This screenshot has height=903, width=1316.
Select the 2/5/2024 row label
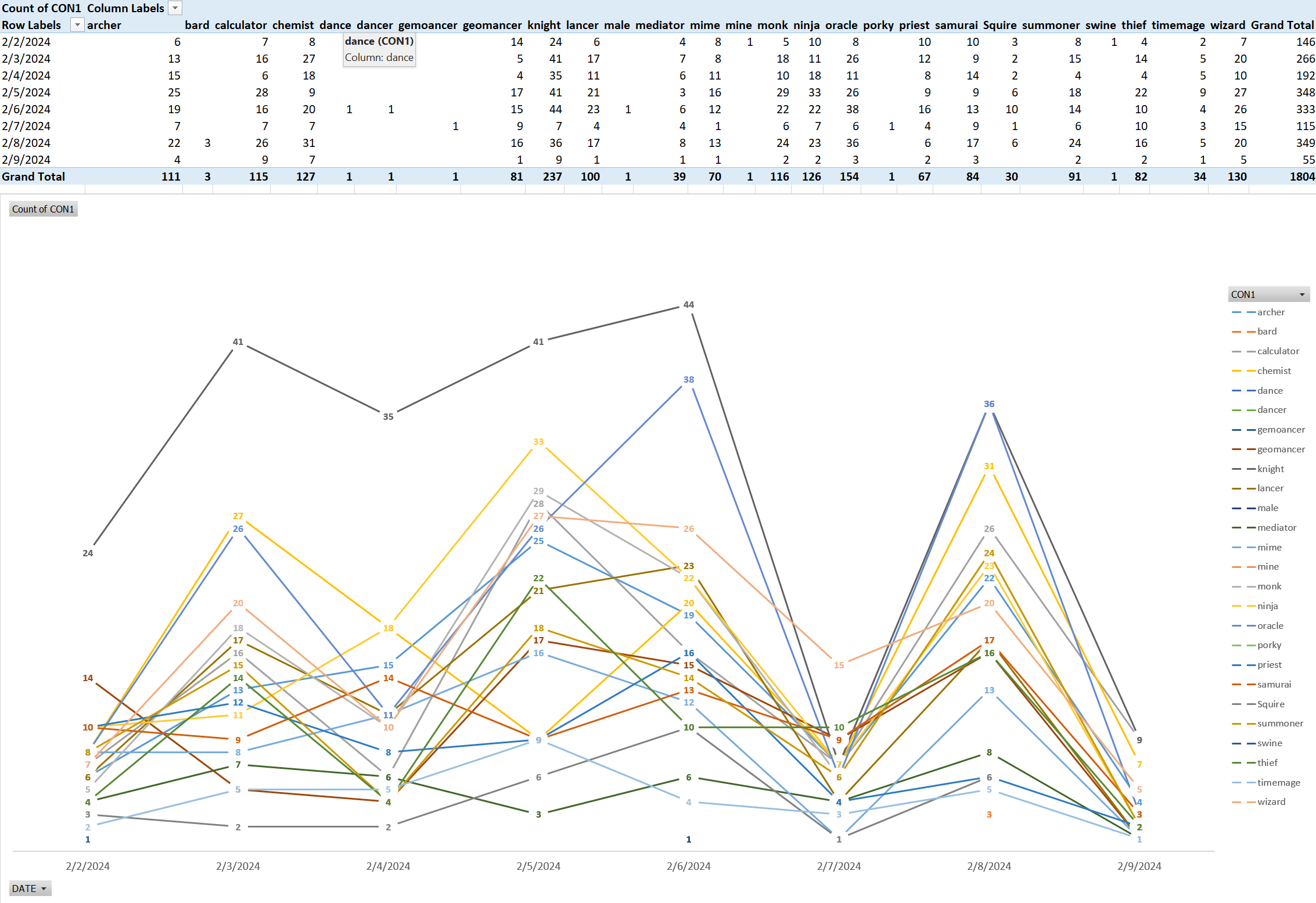coord(26,92)
